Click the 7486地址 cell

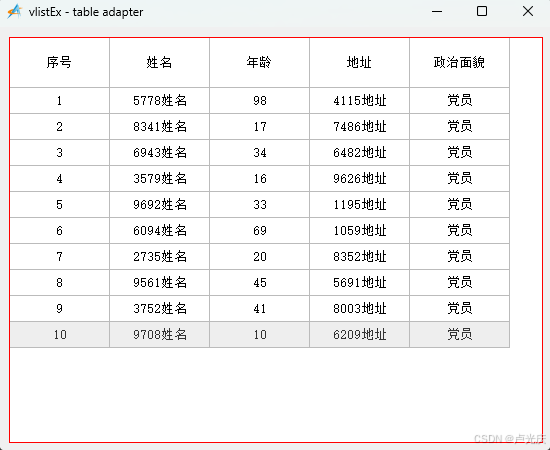point(360,127)
